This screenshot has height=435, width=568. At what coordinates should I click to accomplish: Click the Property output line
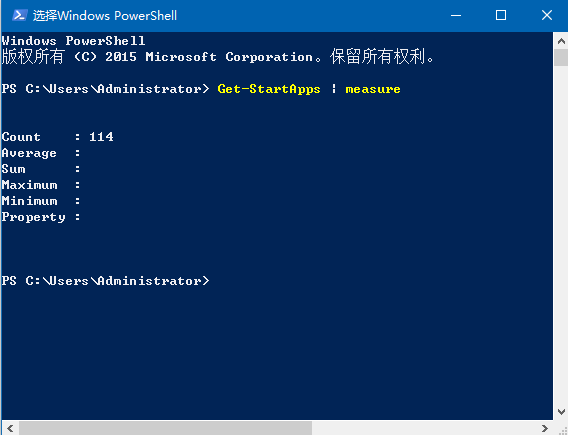[41, 217]
